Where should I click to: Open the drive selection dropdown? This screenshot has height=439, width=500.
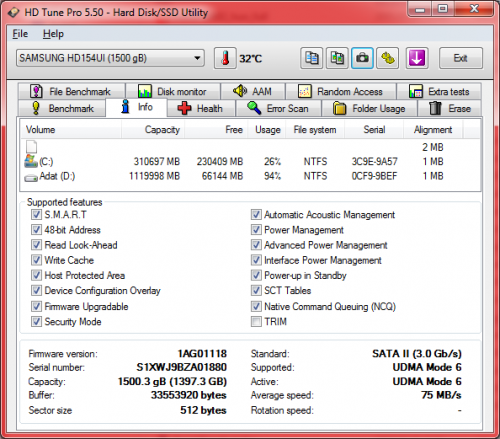point(110,58)
